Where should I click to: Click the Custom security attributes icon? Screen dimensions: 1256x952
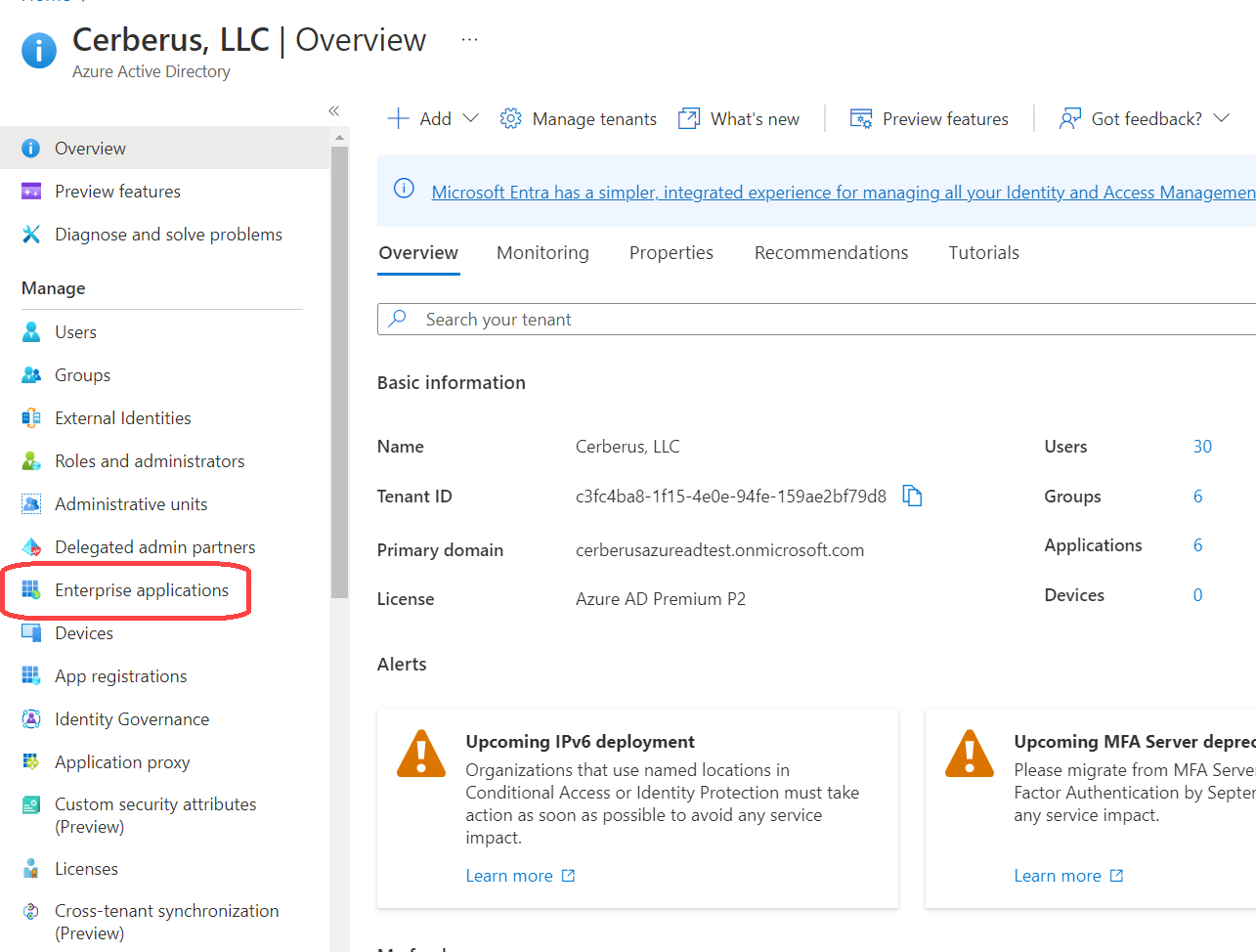pos(31,805)
